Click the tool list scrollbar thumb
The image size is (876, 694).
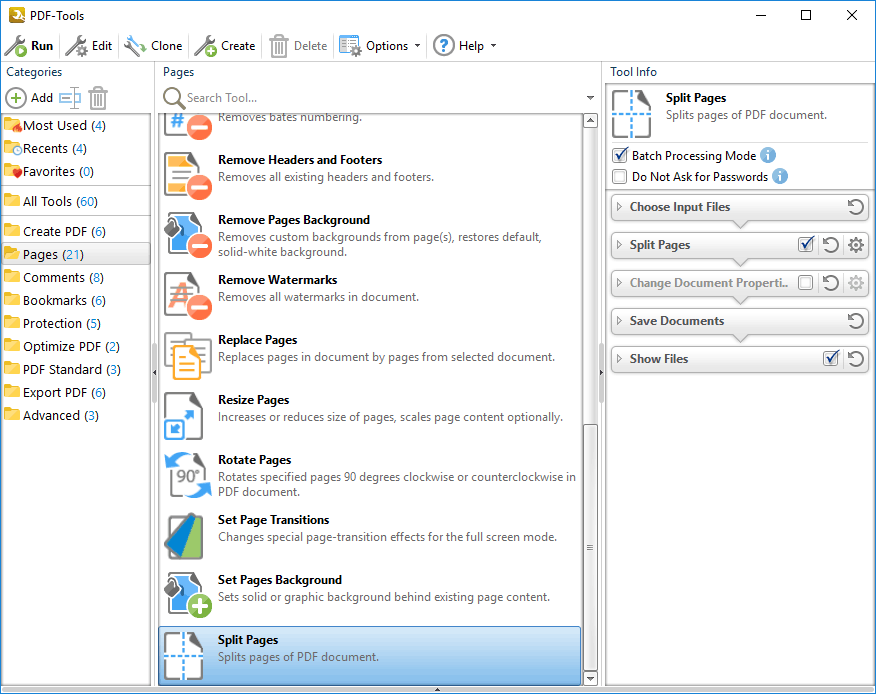click(591, 547)
